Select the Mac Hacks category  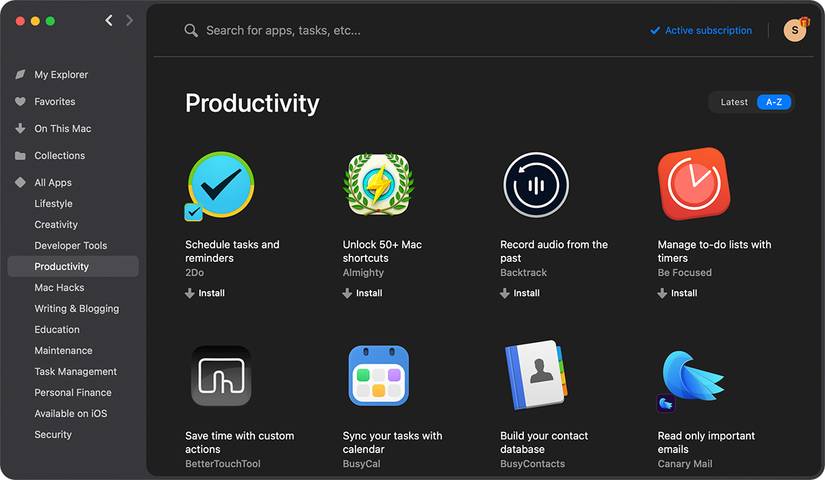59,287
